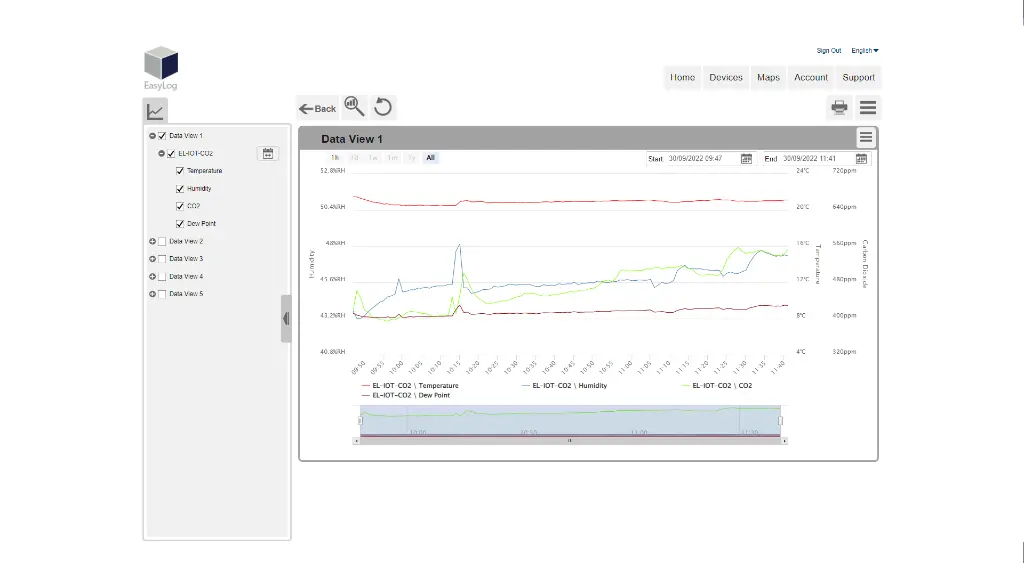Open the Account menu
Screen dimensions: 1024x586
coord(810,77)
